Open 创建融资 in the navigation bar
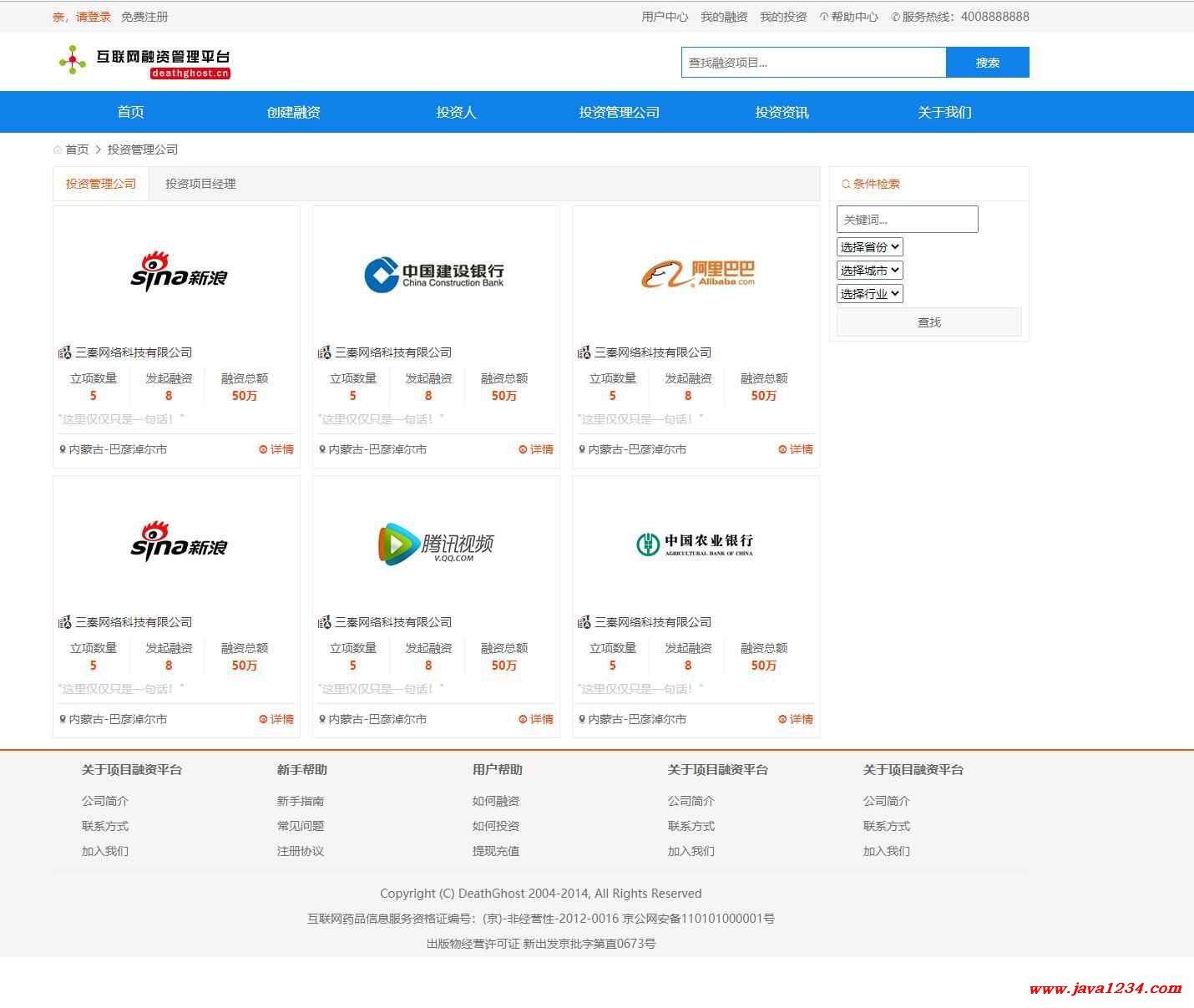The height and width of the screenshot is (1008, 1194). point(293,112)
